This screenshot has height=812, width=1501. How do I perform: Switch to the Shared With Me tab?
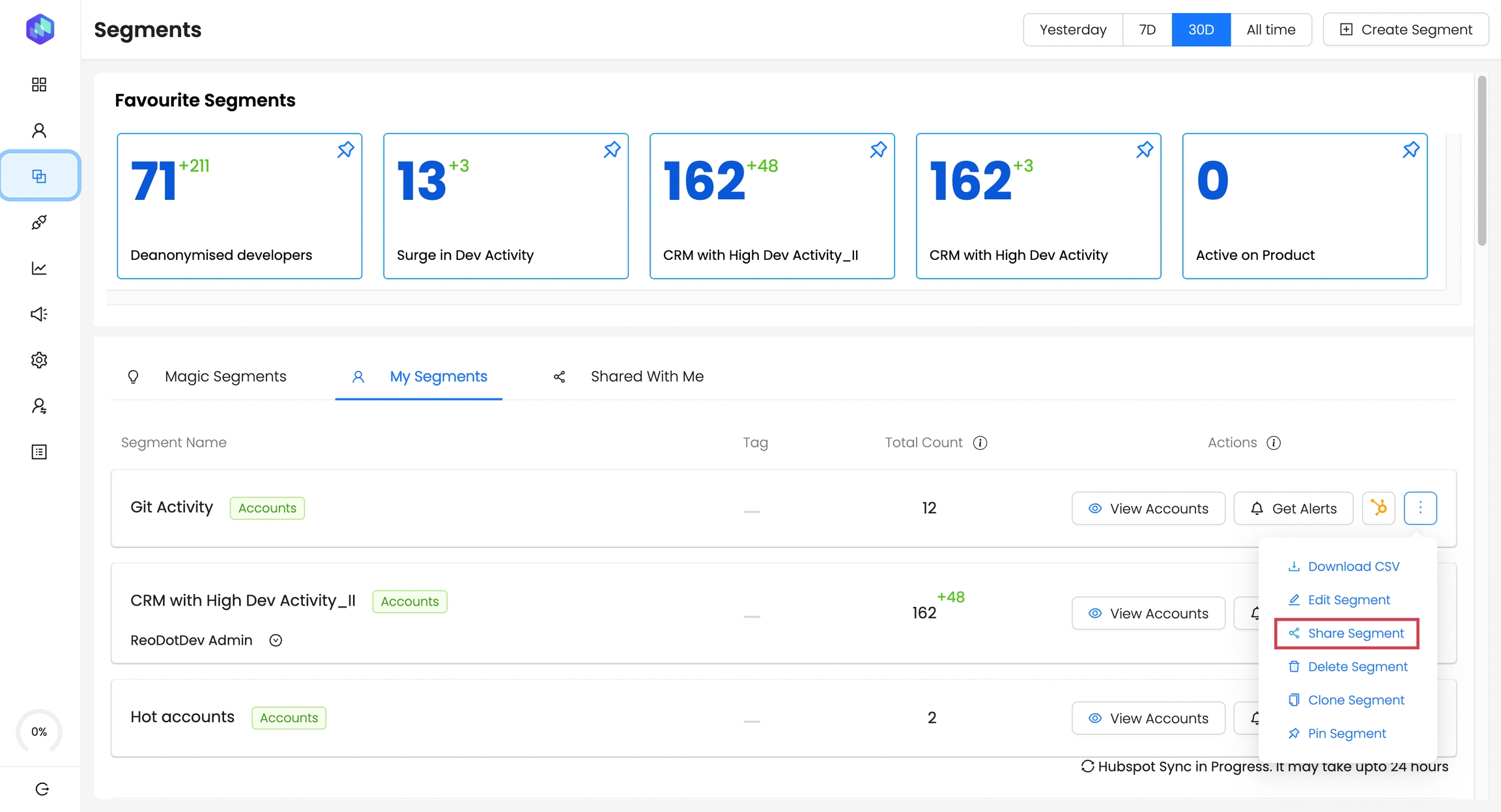646,376
